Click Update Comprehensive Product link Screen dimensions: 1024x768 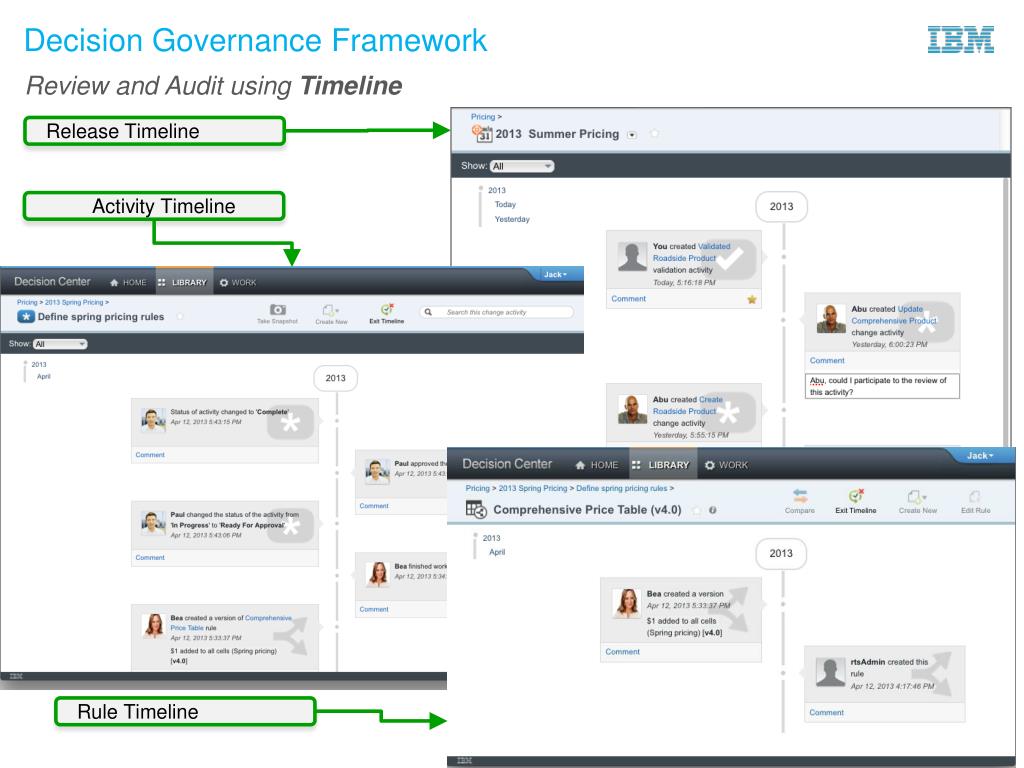pos(894,315)
